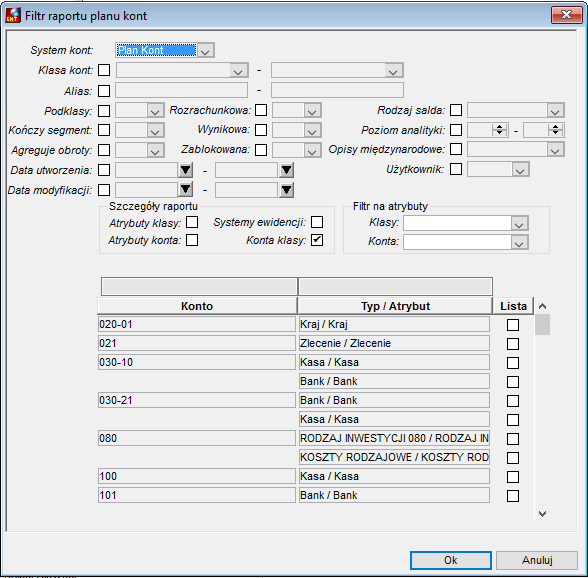Click the Konto column header
Screen dimensions: 588x578
[197, 306]
